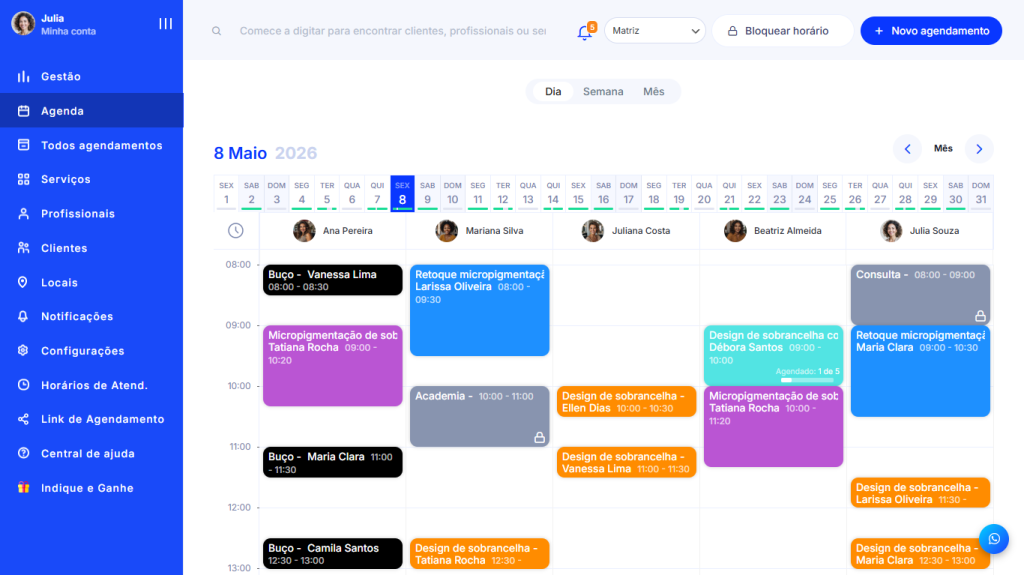Open Indique e Ganhe gift item
This screenshot has height=575, width=1024.
click(x=86, y=488)
